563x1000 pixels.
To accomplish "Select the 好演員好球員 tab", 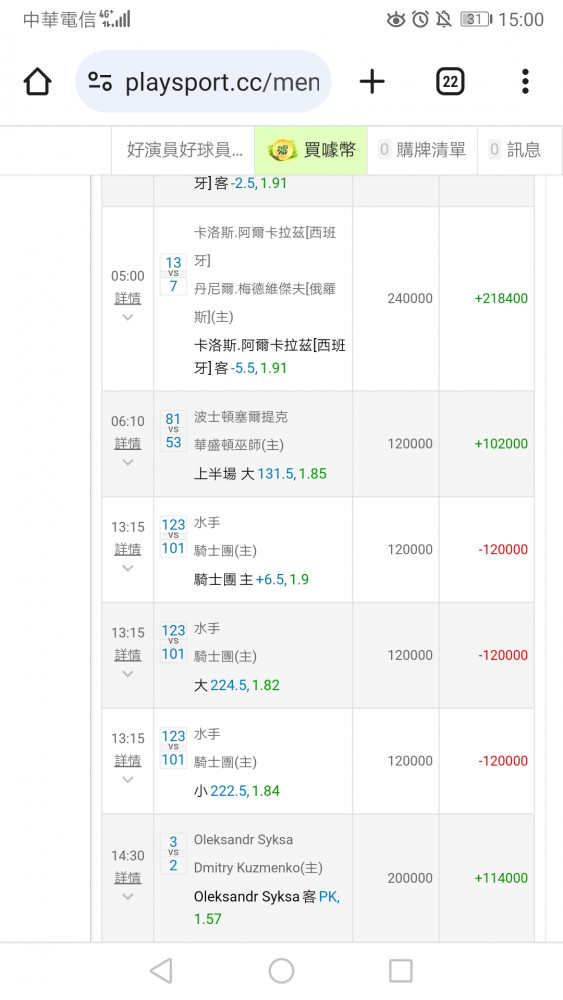I will (184, 150).
